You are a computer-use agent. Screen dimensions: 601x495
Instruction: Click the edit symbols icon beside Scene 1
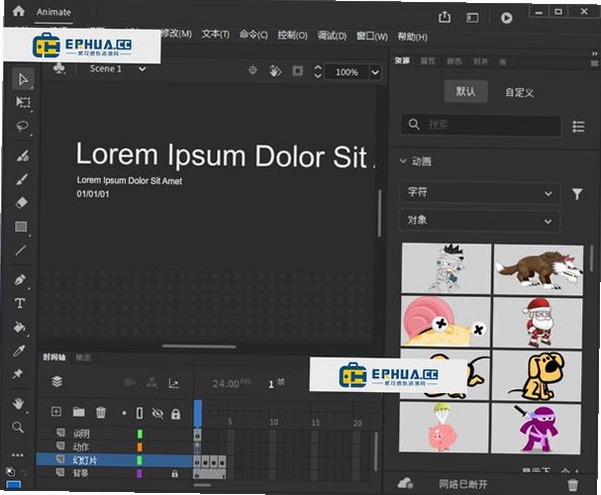[x=59, y=69]
